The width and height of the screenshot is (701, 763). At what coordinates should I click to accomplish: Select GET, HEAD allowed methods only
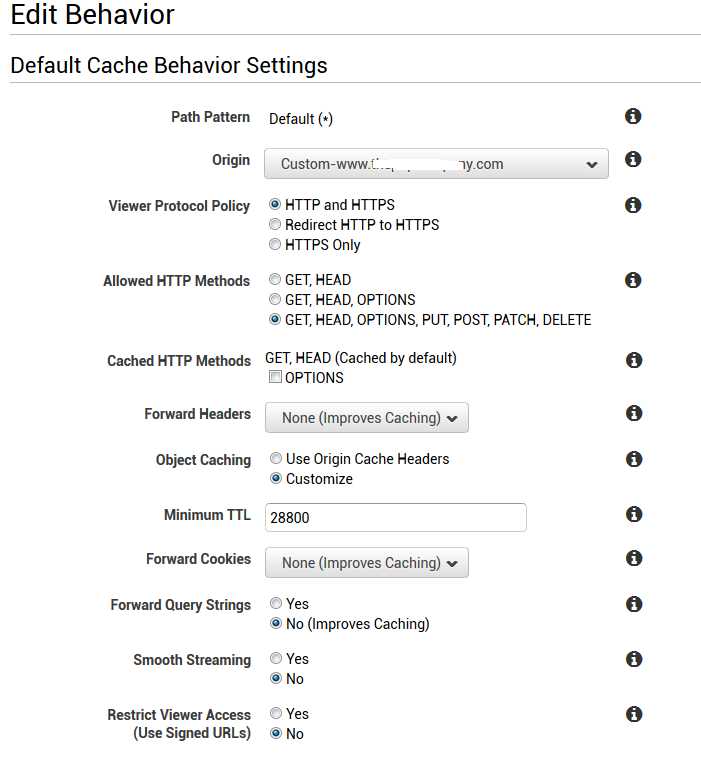point(275,280)
